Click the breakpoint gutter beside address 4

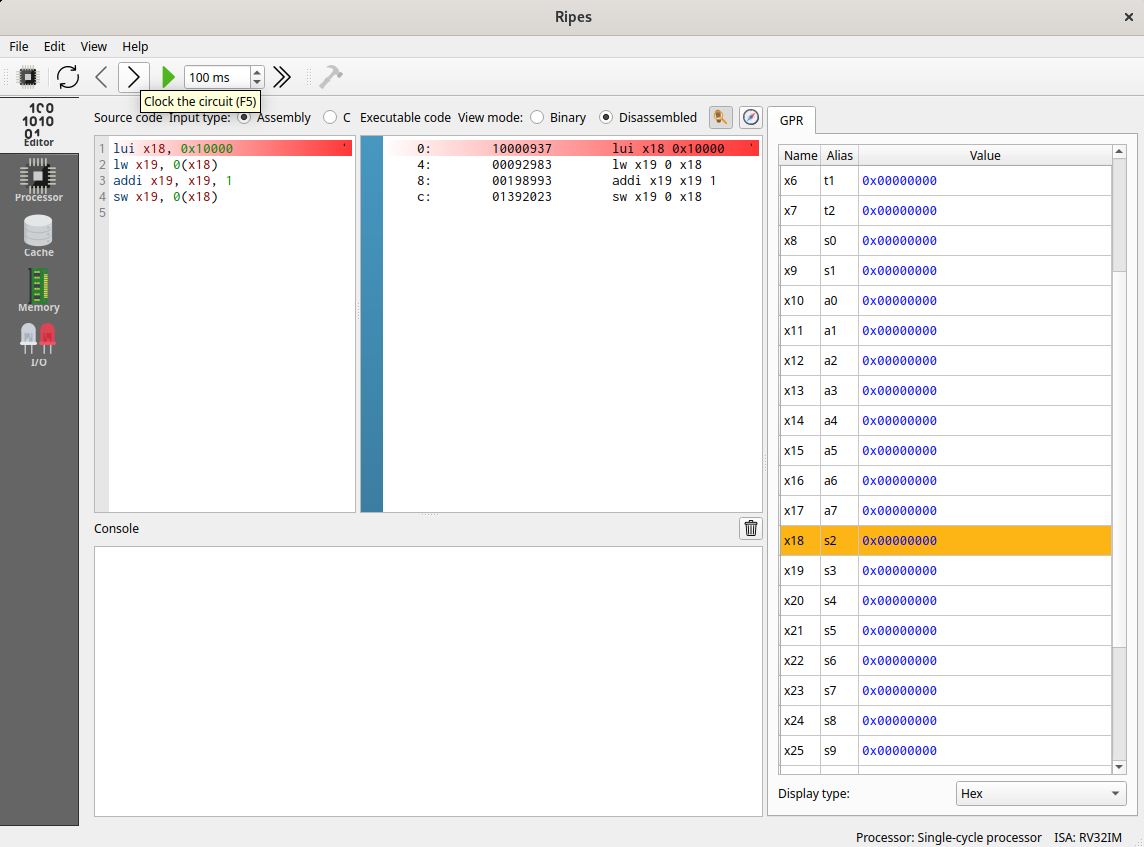point(371,165)
